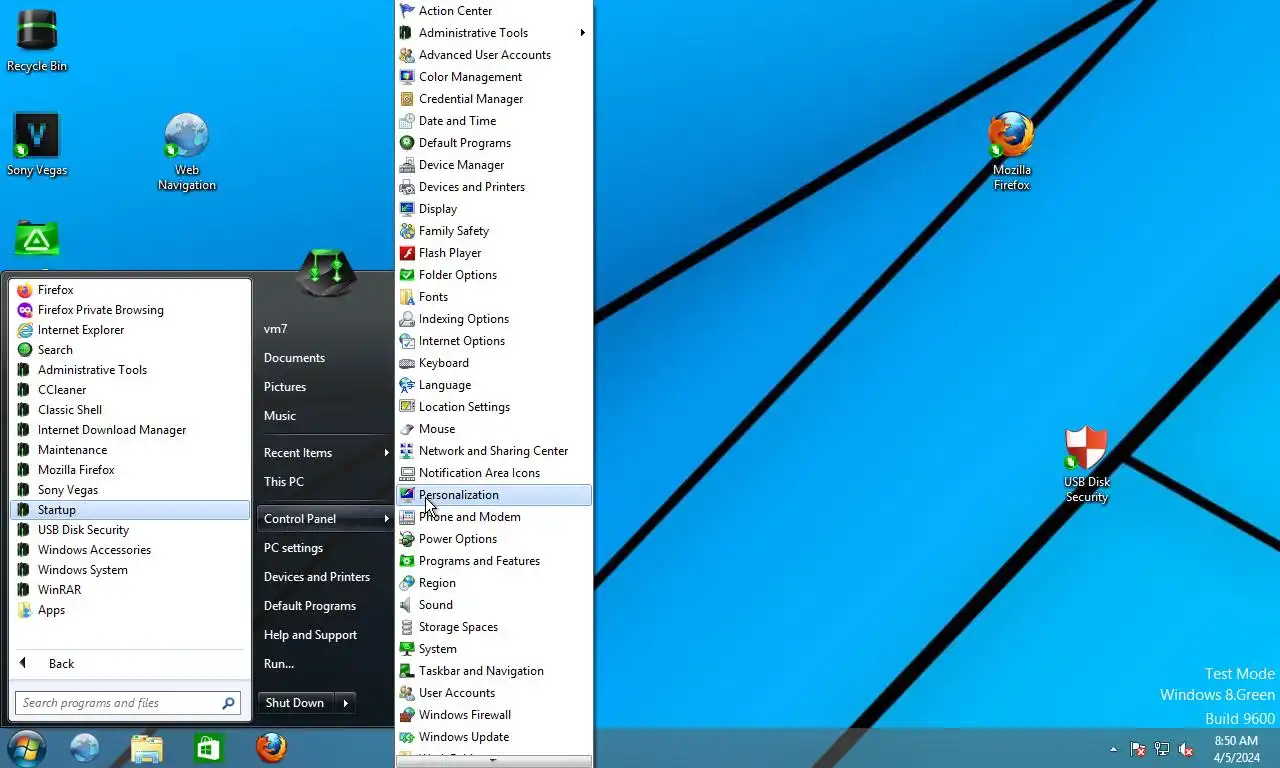This screenshot has width=1280, height=768.
Task: Open Personalization from Control Panel menu
Action: tap(494, 495)
